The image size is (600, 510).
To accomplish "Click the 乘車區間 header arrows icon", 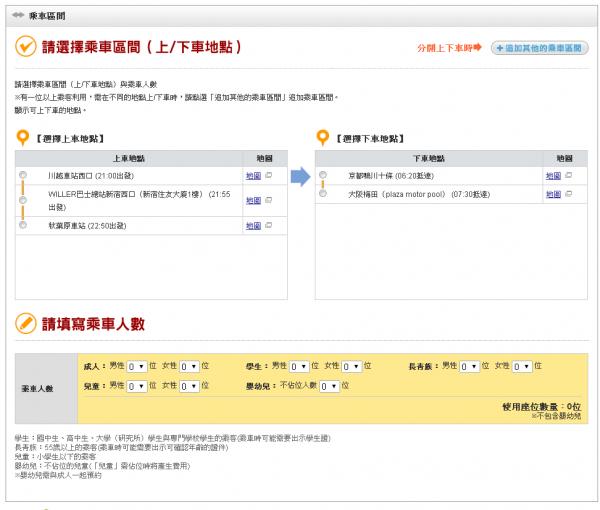I will click(x=18, y=15).
